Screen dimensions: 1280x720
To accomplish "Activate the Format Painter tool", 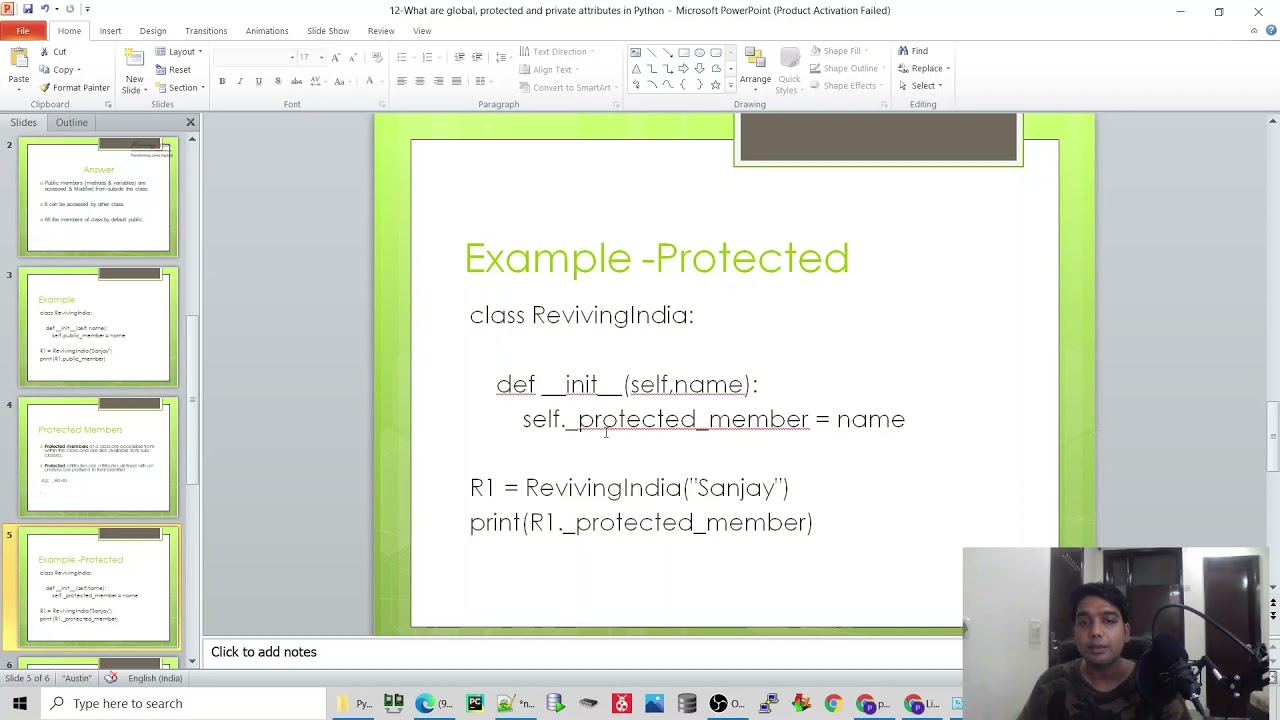I will click(x=75, y=87).
